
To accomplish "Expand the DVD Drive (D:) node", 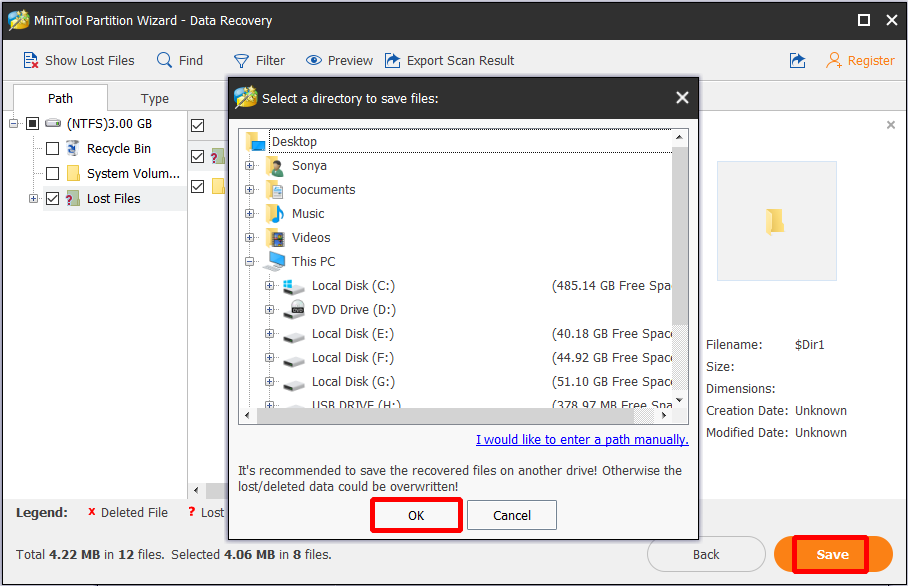I will click(269, 310).
